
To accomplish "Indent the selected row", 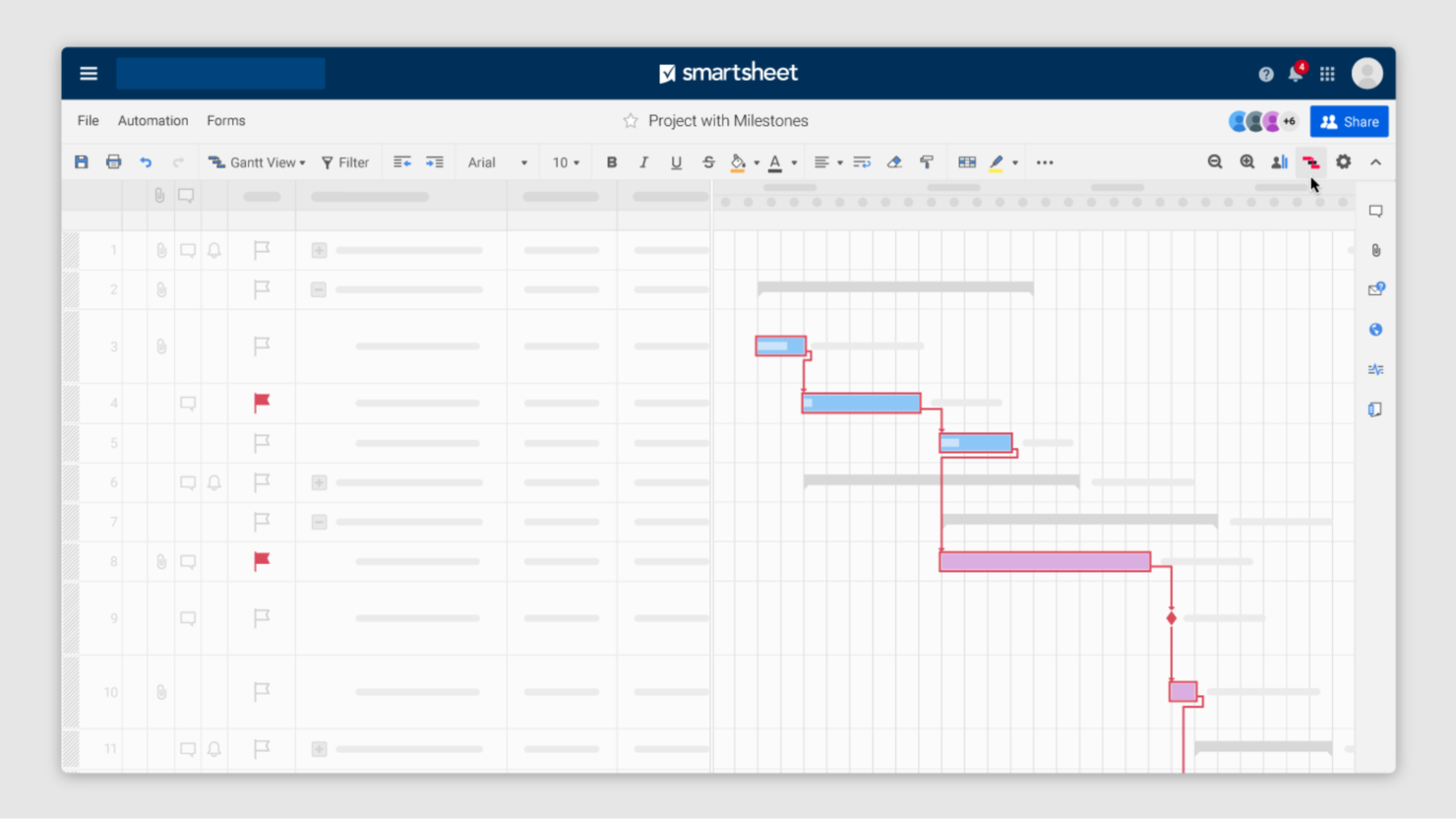I will pyautogui.click(x=435, y=162).
